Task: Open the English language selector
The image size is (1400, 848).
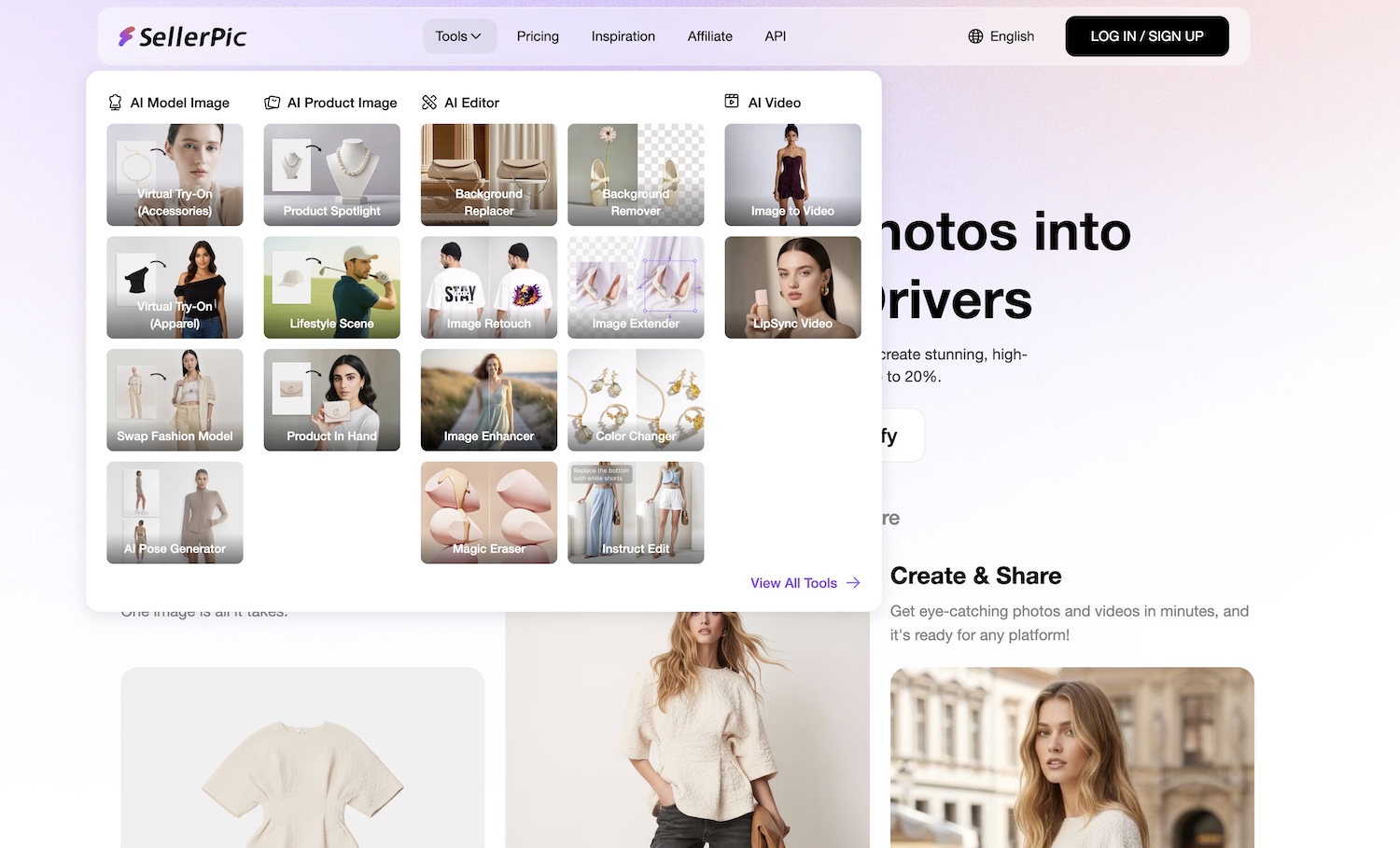Action: tap(1001, 35)
